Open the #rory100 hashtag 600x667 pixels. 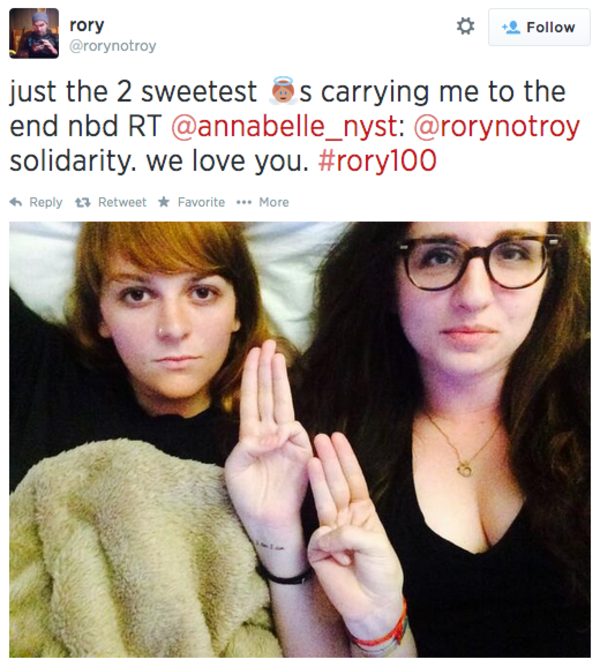coord(377,161)
